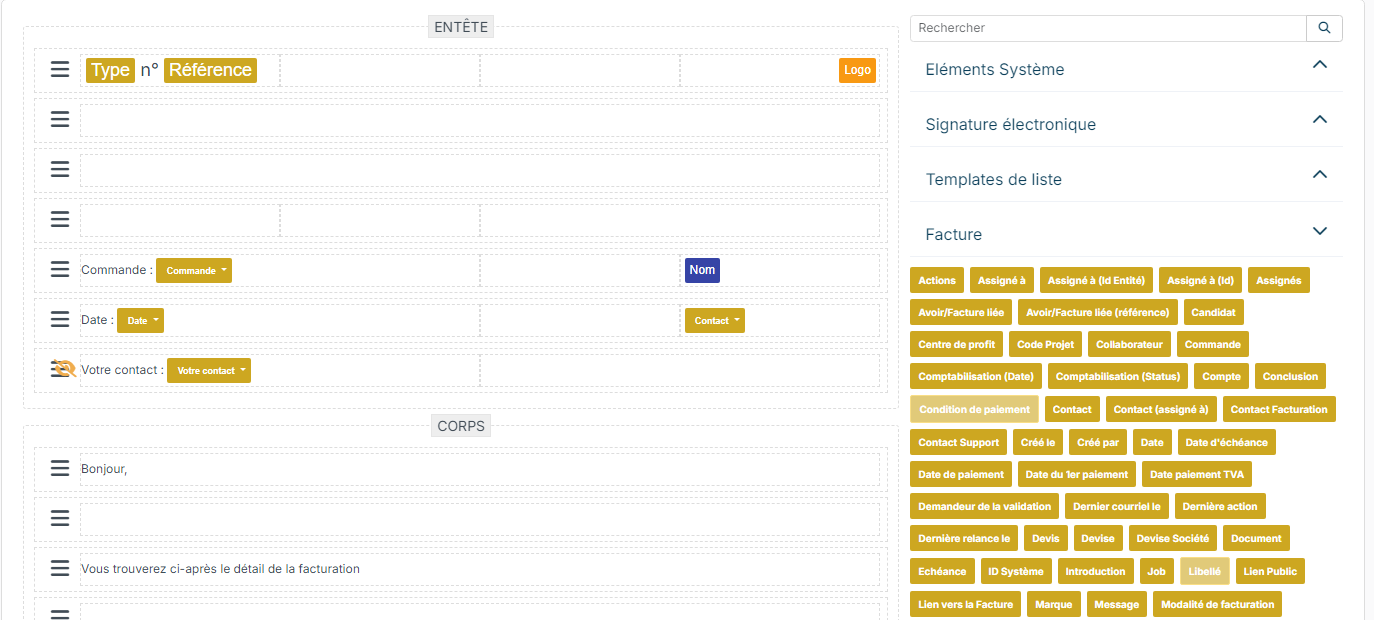Click the blue Nom tag

pos(702,270)
